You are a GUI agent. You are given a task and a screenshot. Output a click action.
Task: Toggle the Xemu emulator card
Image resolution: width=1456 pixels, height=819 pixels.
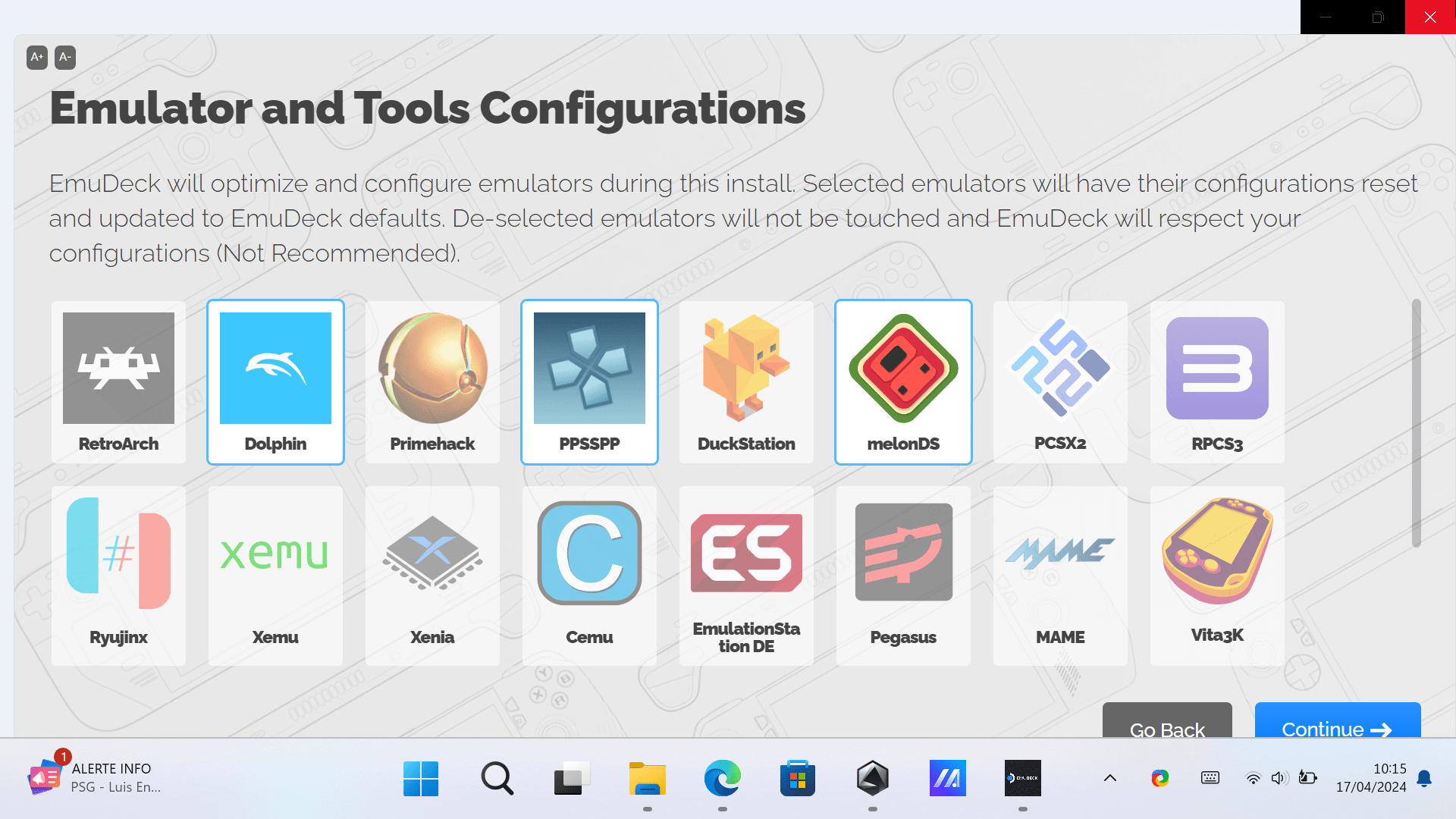click(275, 576)
